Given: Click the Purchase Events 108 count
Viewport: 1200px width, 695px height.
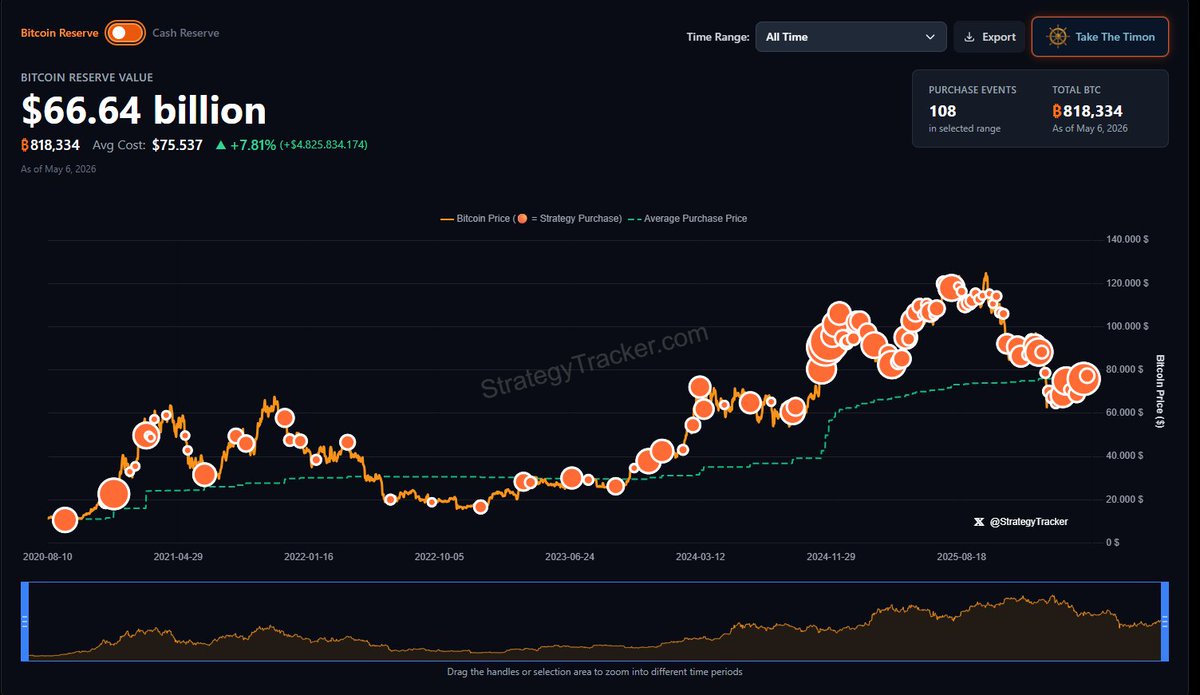Looking at the screenshot, I should [943, 111].
